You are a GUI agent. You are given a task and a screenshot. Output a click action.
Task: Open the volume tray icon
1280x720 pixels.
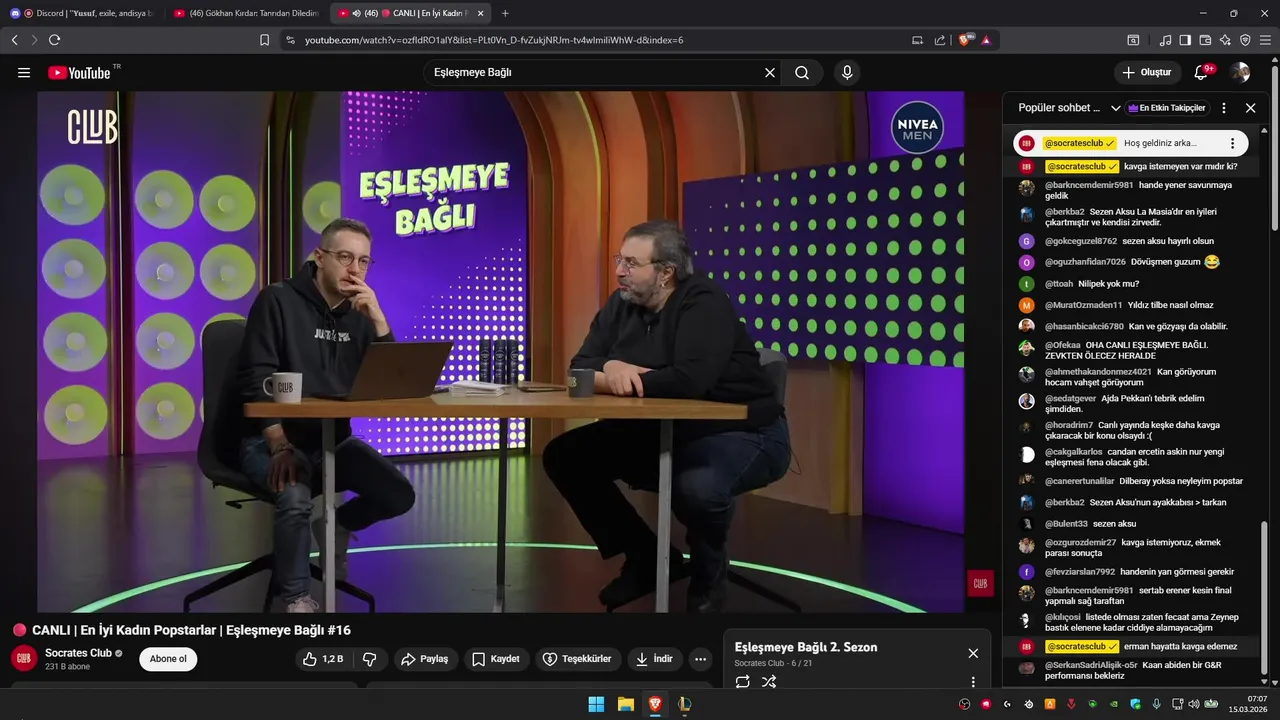pyautogui.click(x=1193, y=704)
